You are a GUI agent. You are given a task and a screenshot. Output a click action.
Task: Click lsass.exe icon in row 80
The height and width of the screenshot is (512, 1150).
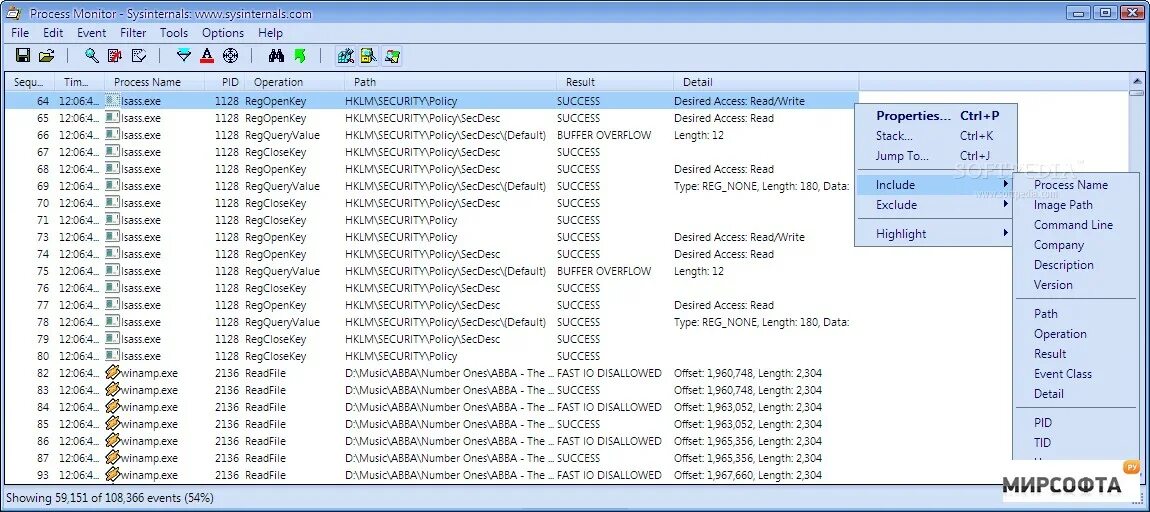tap(112, 355)
